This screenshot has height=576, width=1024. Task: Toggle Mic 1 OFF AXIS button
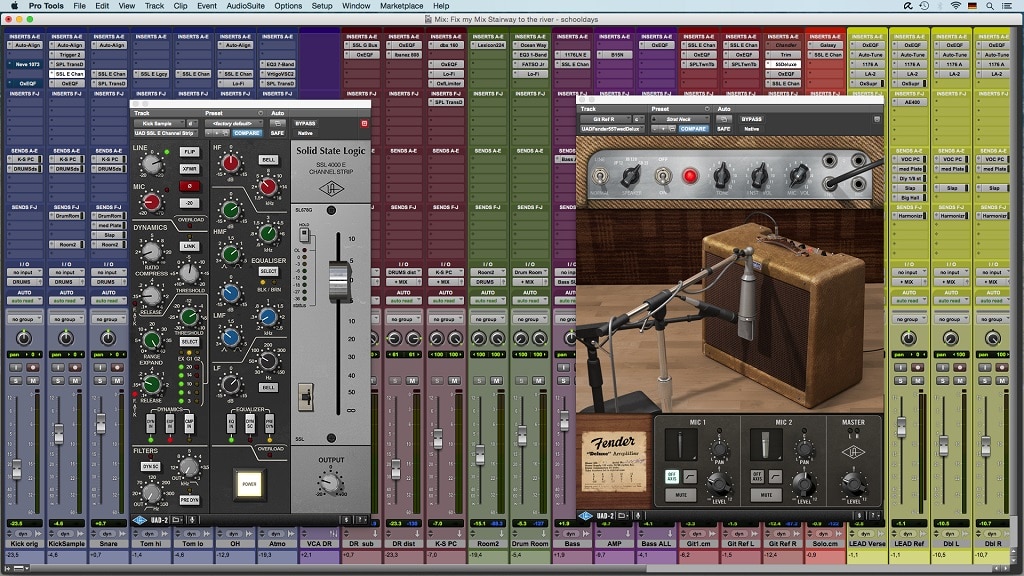click(x=671, y=476)
